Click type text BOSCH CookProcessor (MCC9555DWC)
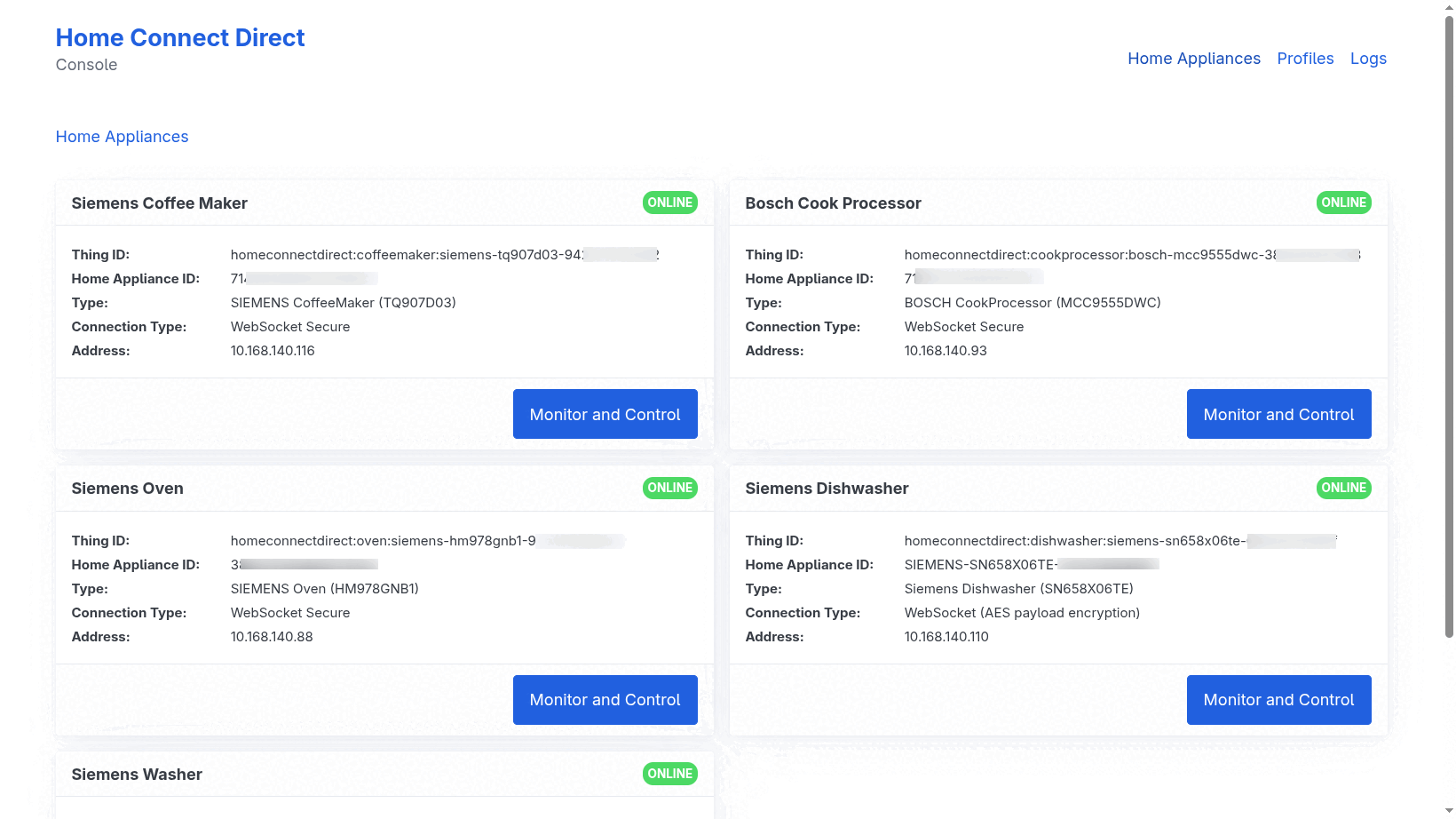 tap(1033, 303)
